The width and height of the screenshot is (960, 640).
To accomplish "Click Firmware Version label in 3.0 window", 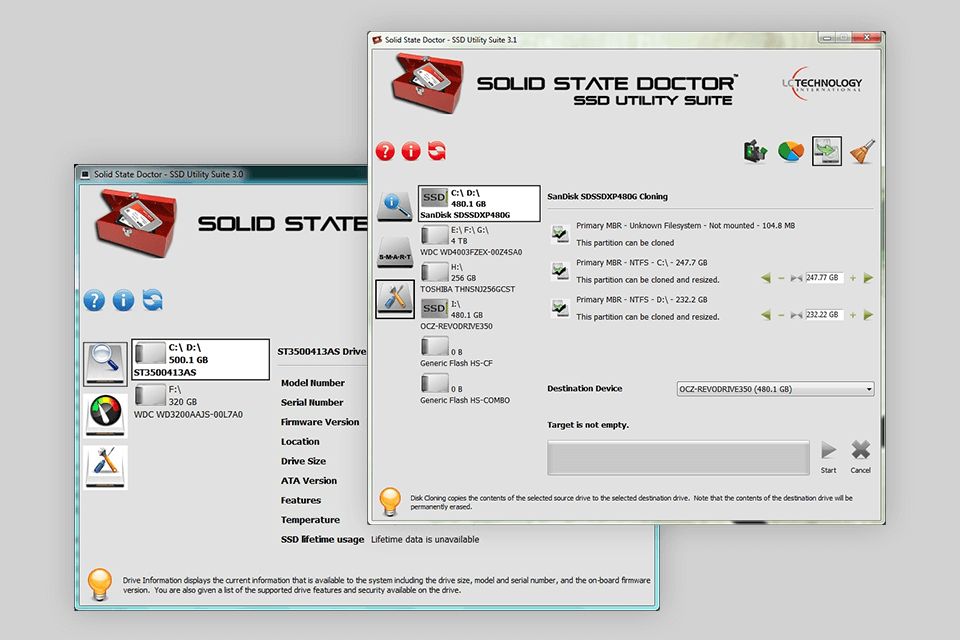I will tap(320, 422).
